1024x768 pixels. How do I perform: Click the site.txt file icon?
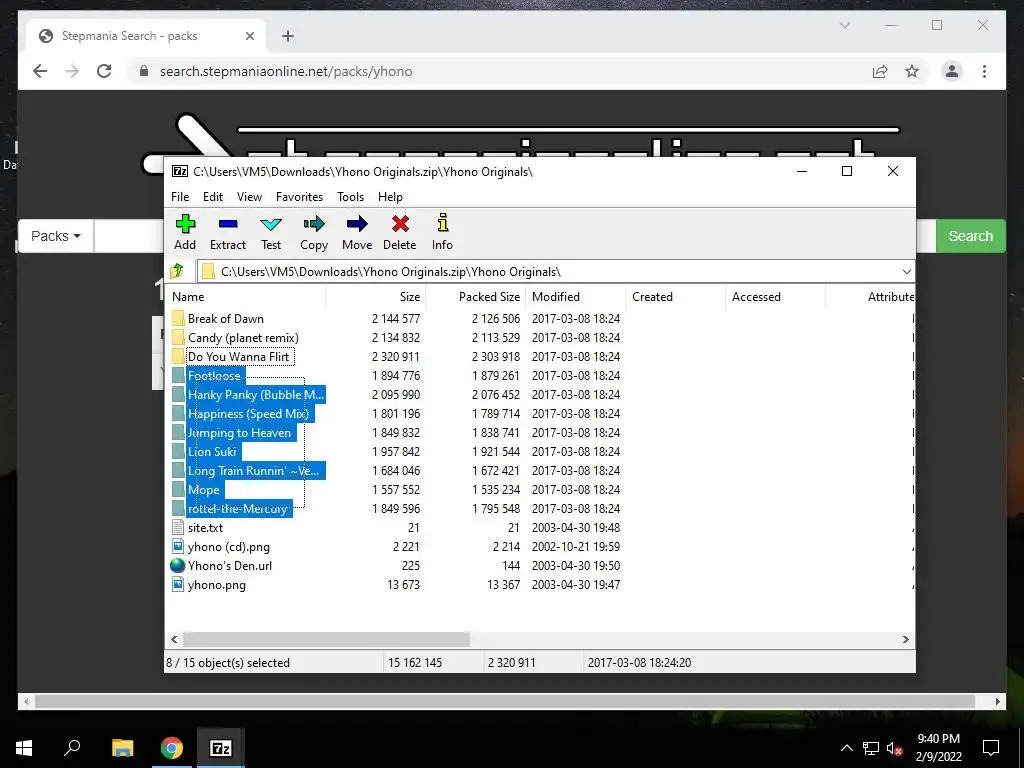178,528
